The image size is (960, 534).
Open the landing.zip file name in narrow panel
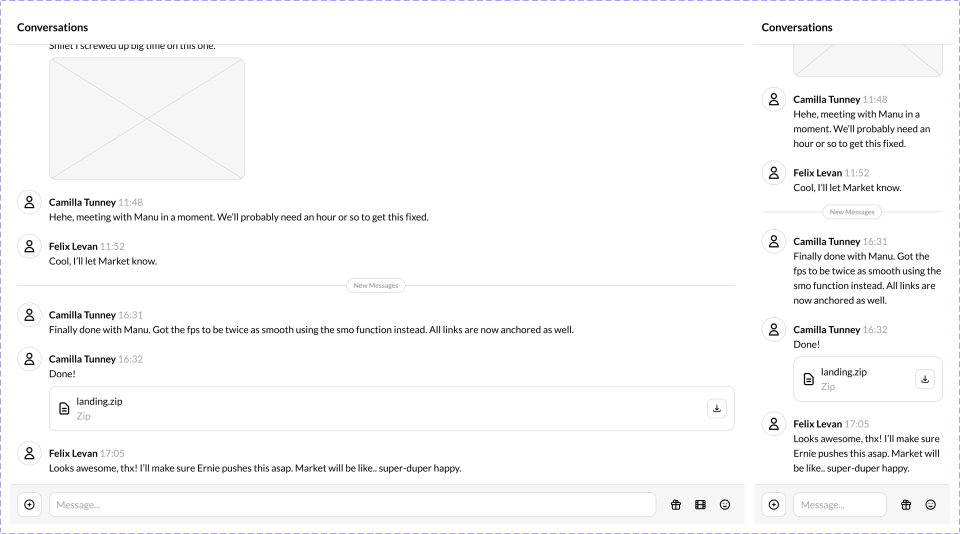click(843, 372)
